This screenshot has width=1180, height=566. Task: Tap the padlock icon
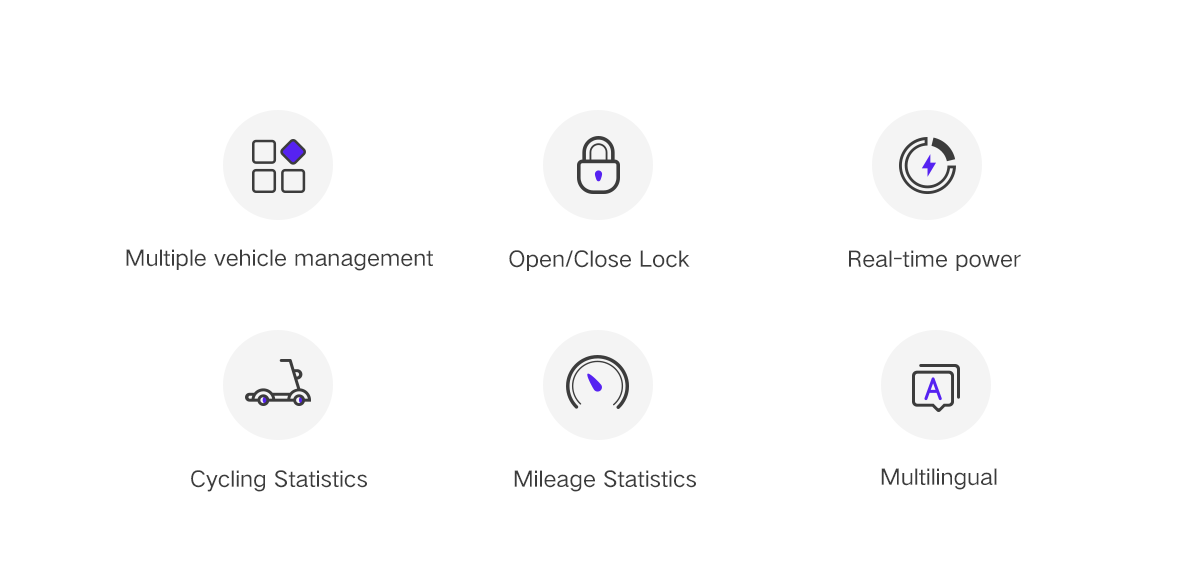click(x=598, y=165)
